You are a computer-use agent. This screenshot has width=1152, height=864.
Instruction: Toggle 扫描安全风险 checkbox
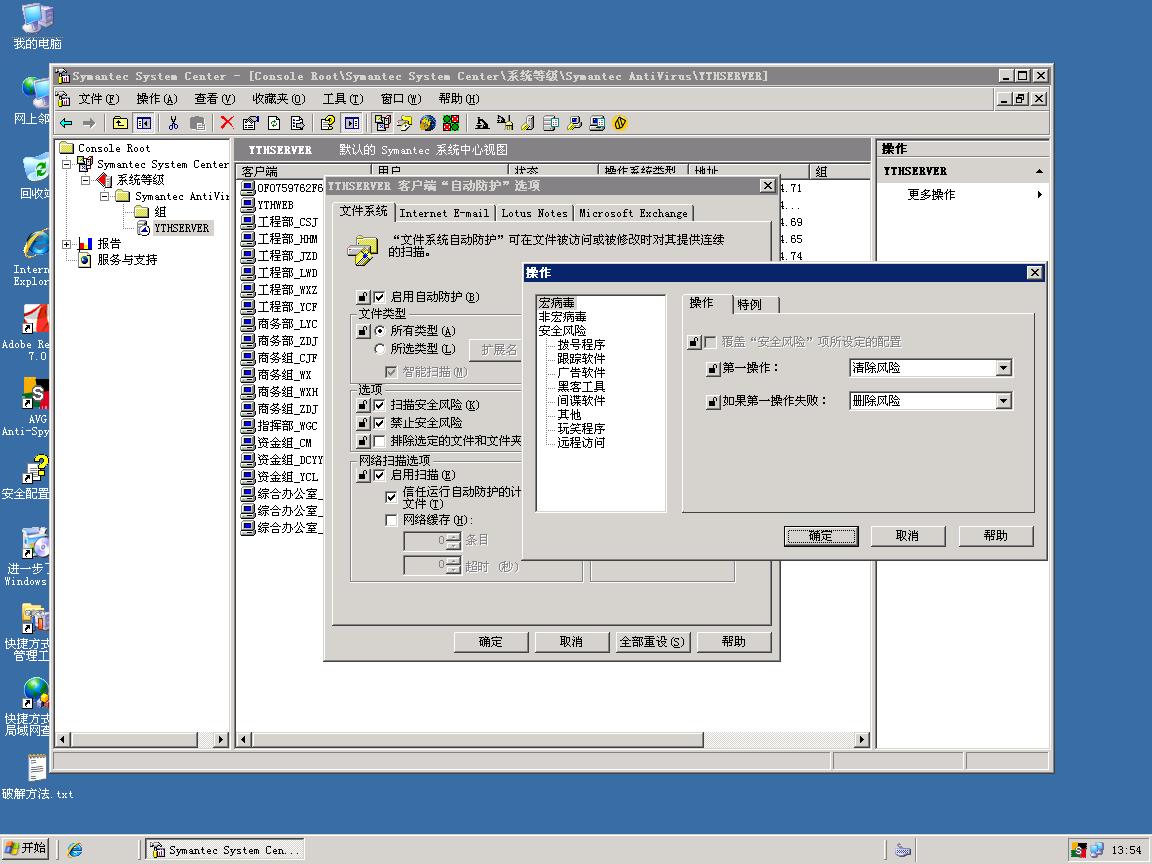click(379, 405)
